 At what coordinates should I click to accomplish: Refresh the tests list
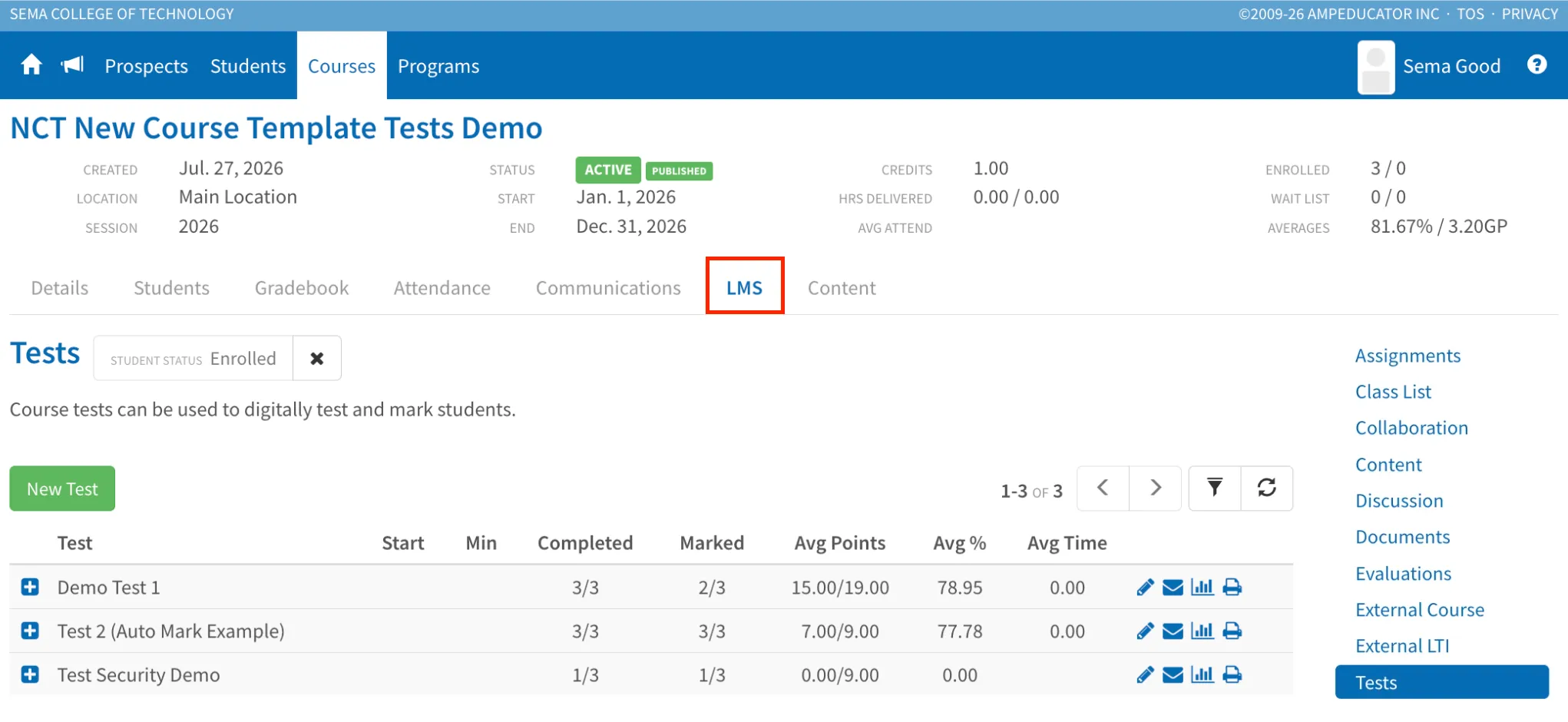(1267, 488)
